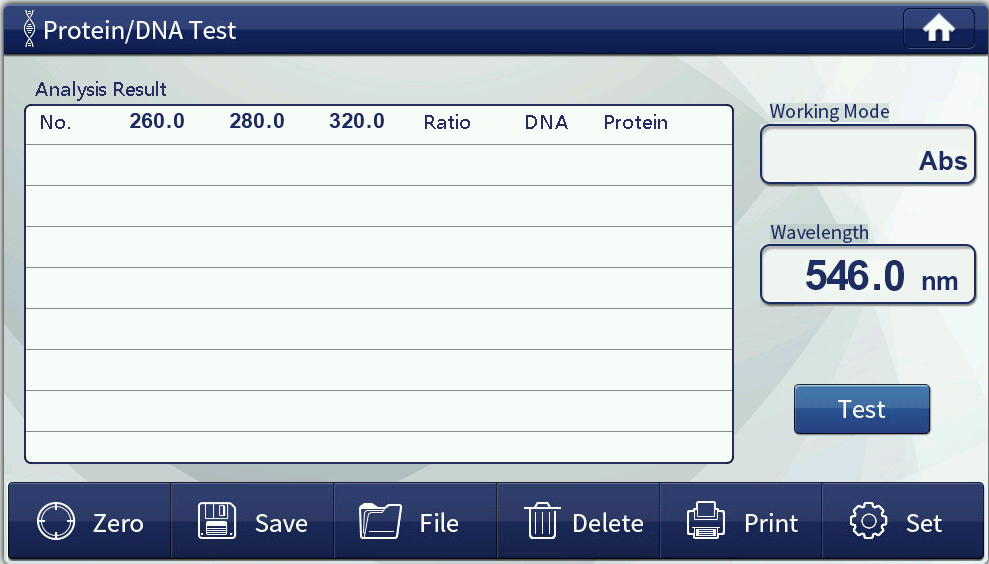Open the Set gear icon

[868, 522]
